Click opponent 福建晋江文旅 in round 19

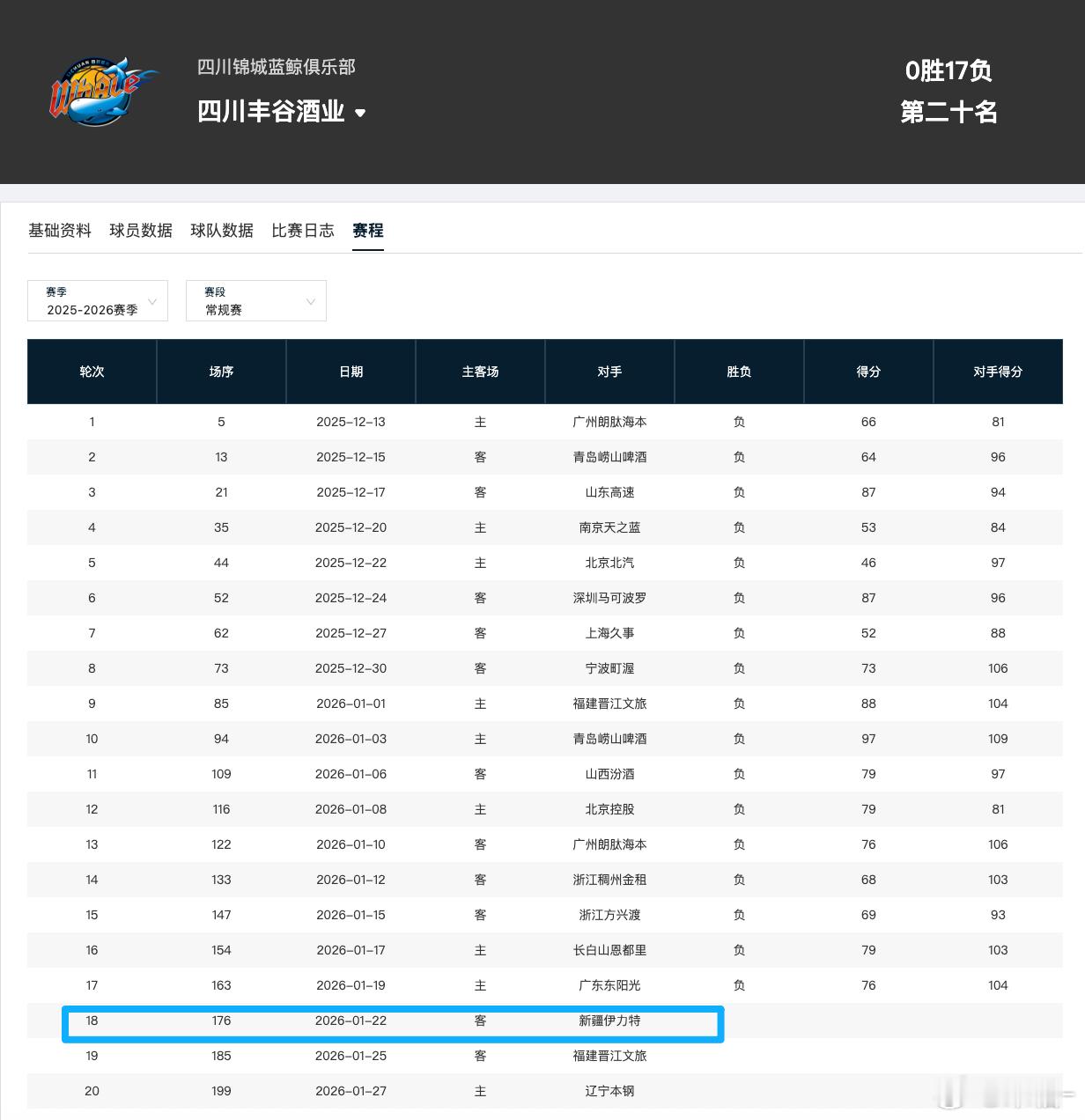point(609,1056)
